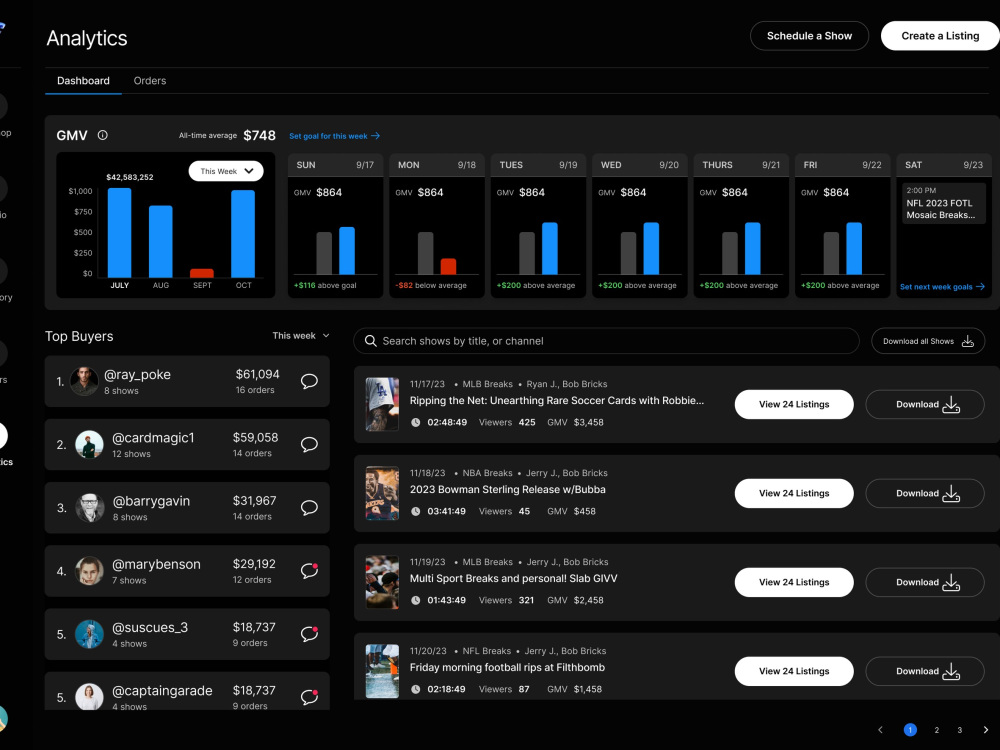Click 2023 Bowman Sterling Release title
1000x750 pixels.
(x=508, y=490)
